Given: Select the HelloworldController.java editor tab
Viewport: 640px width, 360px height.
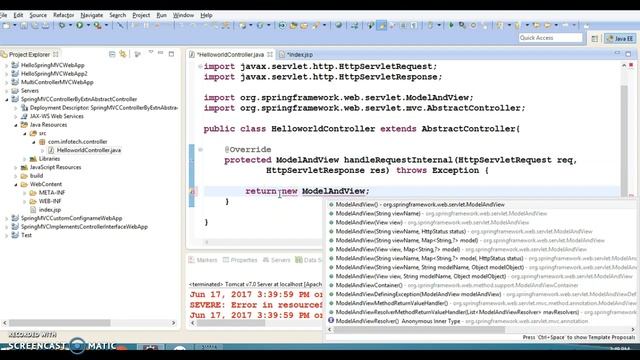Looking at the screenshot, I should point(231,54).
